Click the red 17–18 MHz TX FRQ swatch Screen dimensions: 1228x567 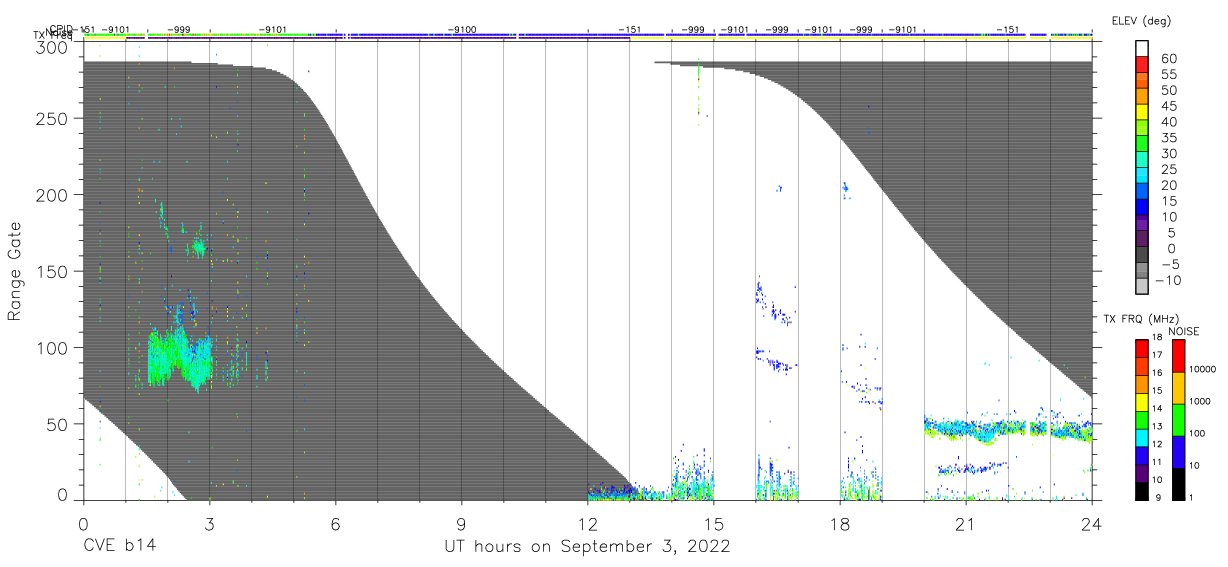click(1141, 348)
